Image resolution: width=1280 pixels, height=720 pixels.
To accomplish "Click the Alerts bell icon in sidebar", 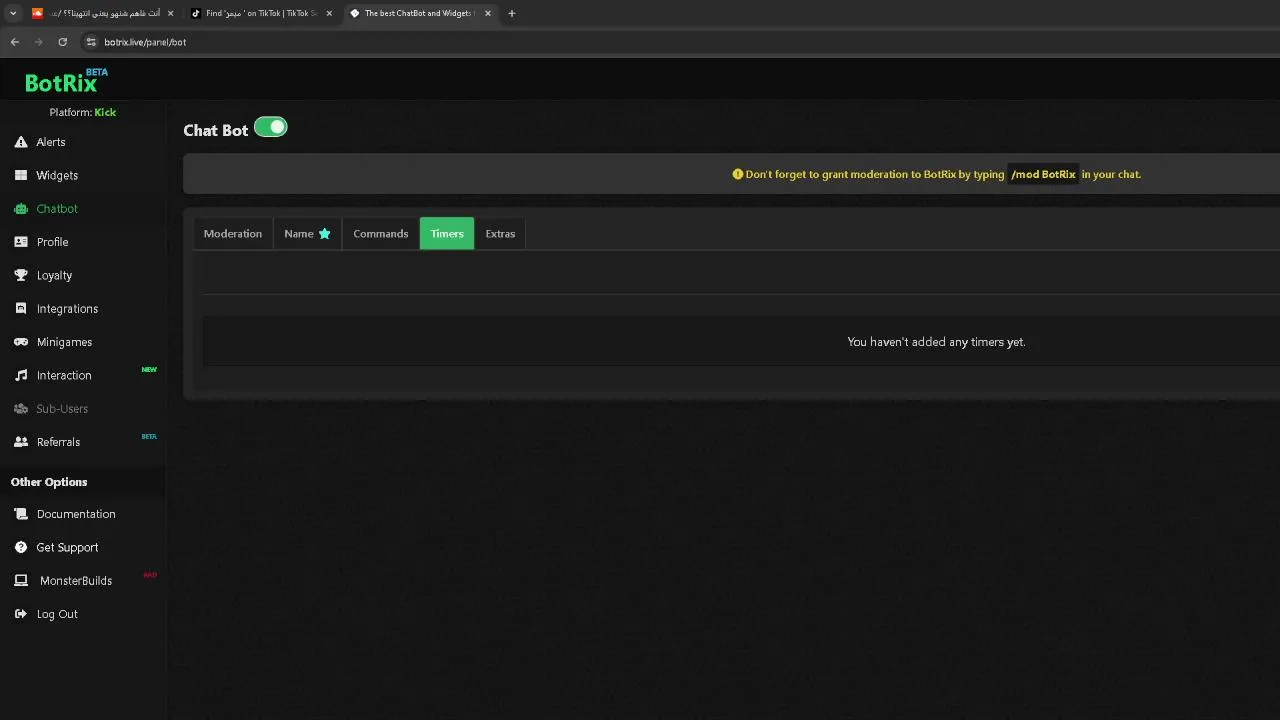I will click(21, 142).
